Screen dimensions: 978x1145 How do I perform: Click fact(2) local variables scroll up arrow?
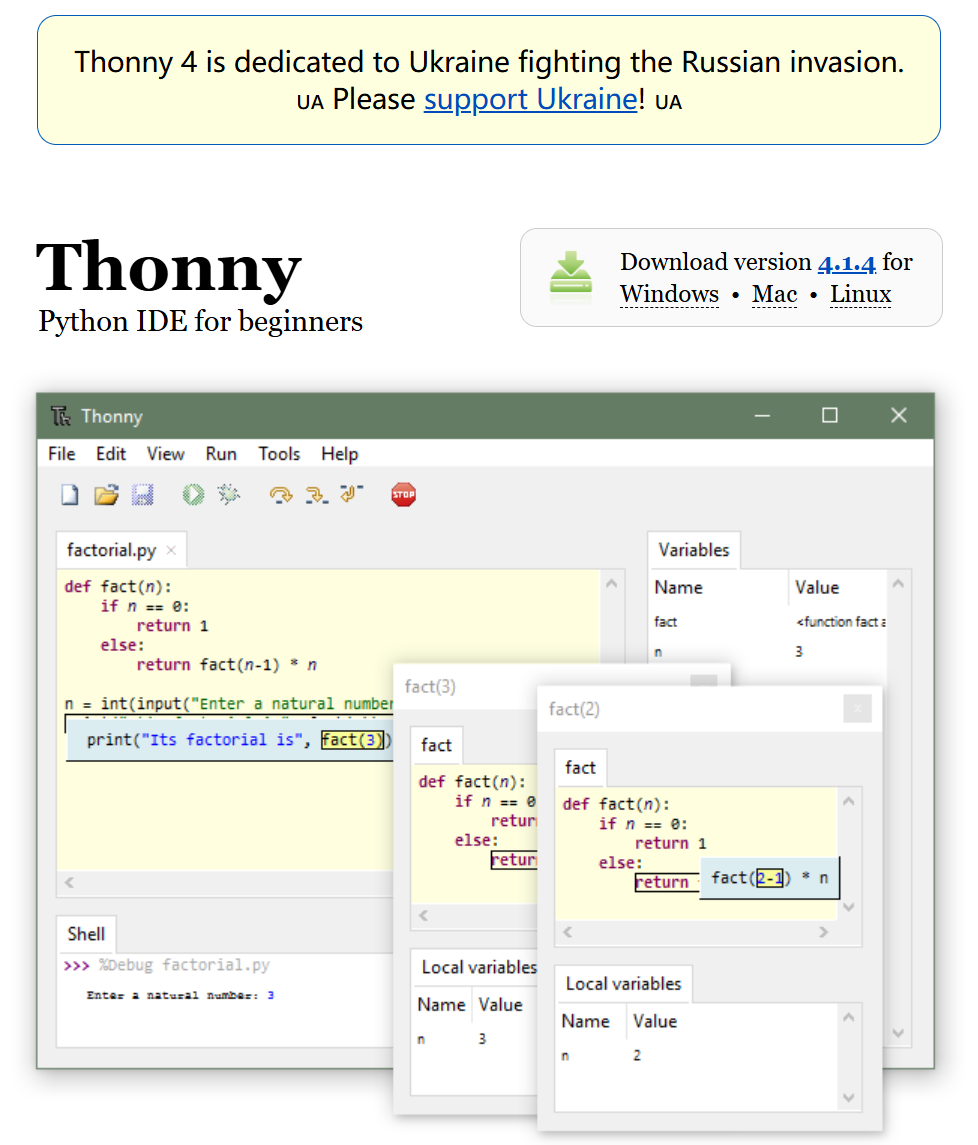coord(849,1017)
